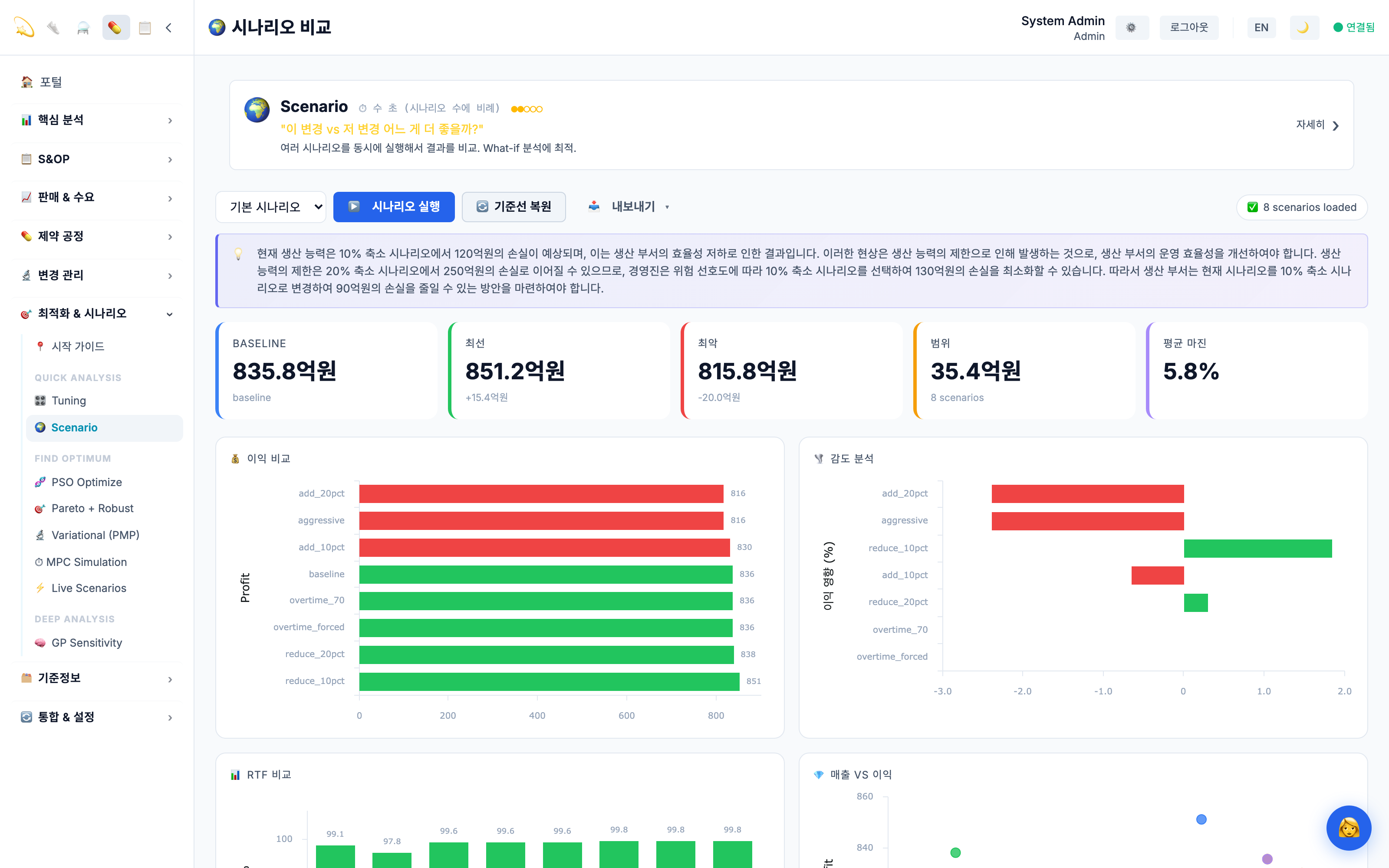Open PSO Optimize in the sidebar
This screenshot has width=1389, height=868.
click(x=87, y=482)
